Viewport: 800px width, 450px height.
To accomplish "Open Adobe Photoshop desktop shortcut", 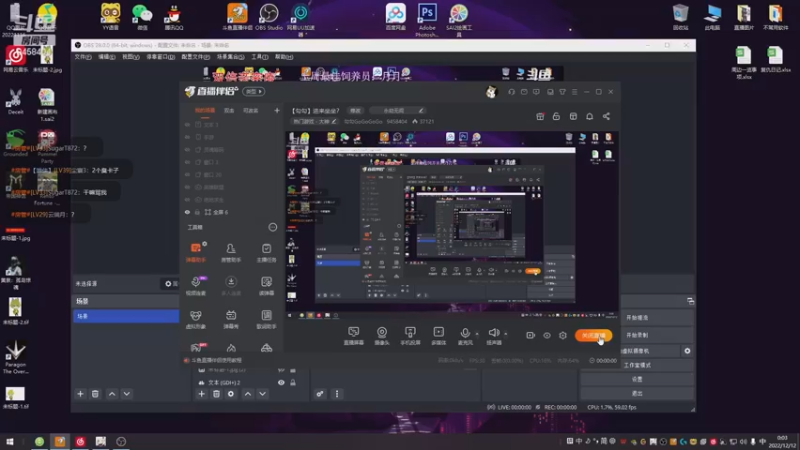I will (427, 19).
